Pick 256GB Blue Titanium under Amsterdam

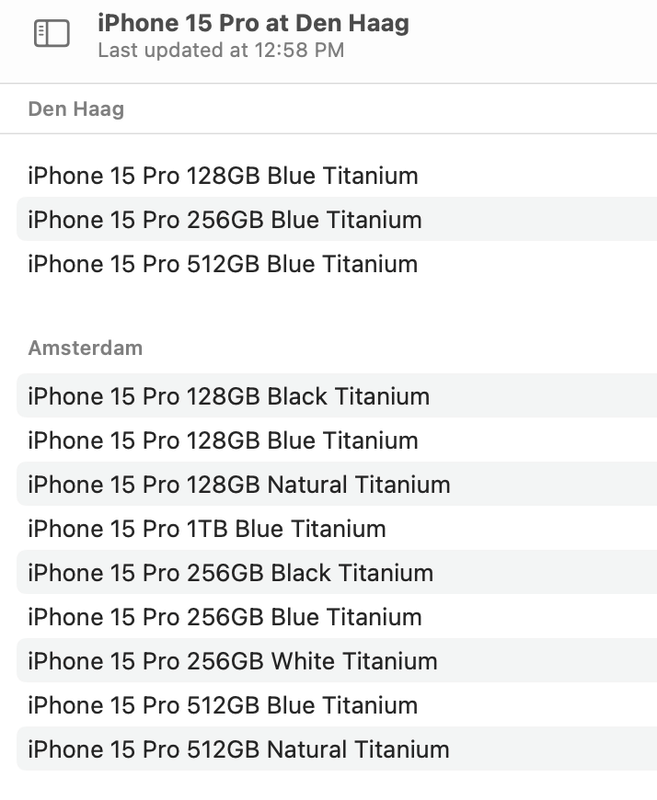click(225, 617)
